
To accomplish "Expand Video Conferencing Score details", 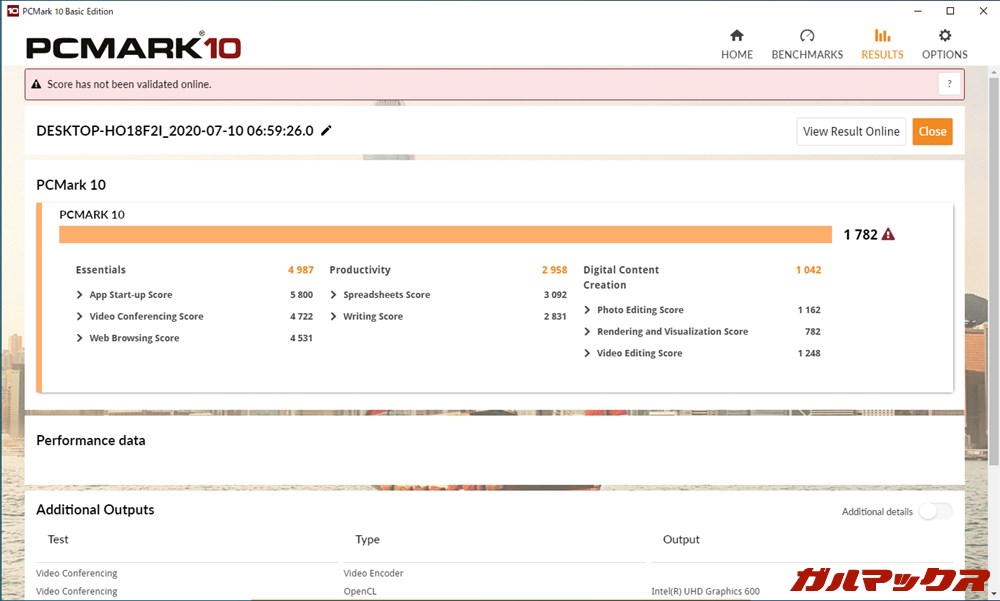I will click(x=80, y=317).
